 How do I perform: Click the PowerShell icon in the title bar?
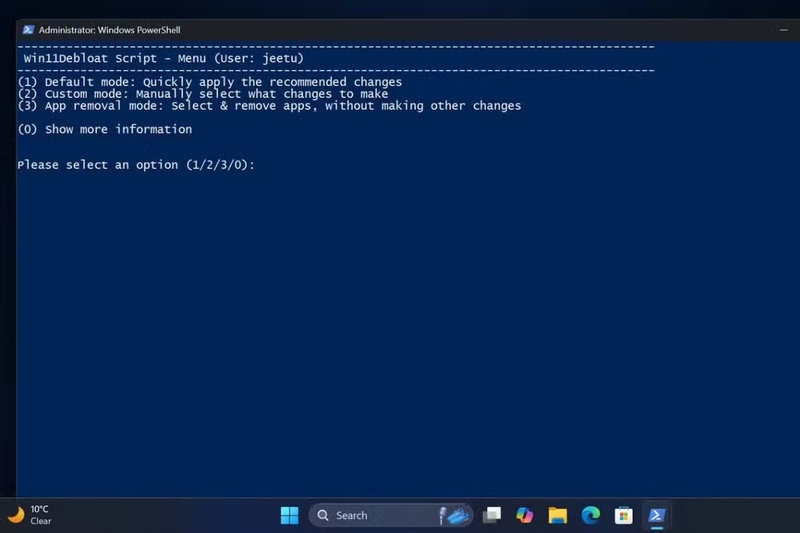(28, 30)
